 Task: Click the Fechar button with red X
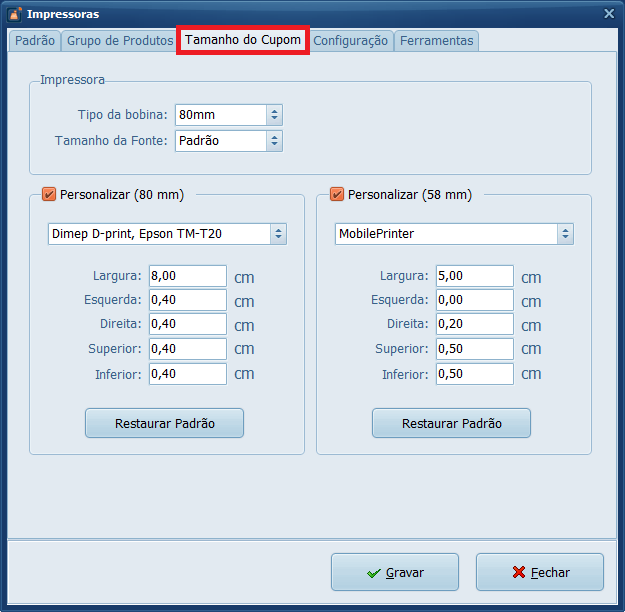pos(540,573)
